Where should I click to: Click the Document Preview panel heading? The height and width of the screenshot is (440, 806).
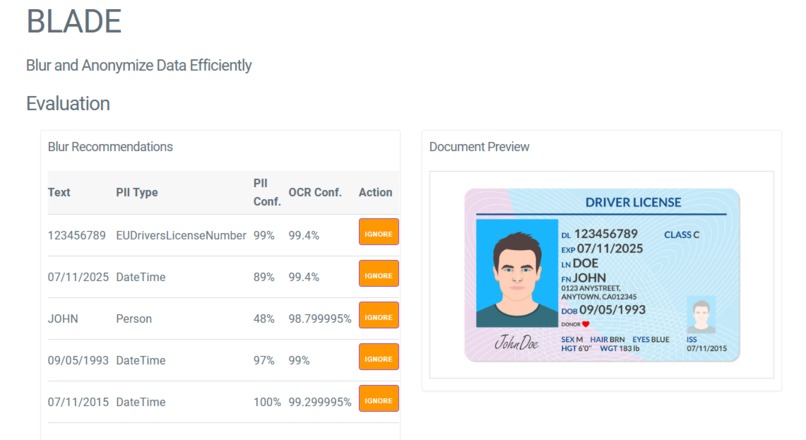tap(479, 147)
